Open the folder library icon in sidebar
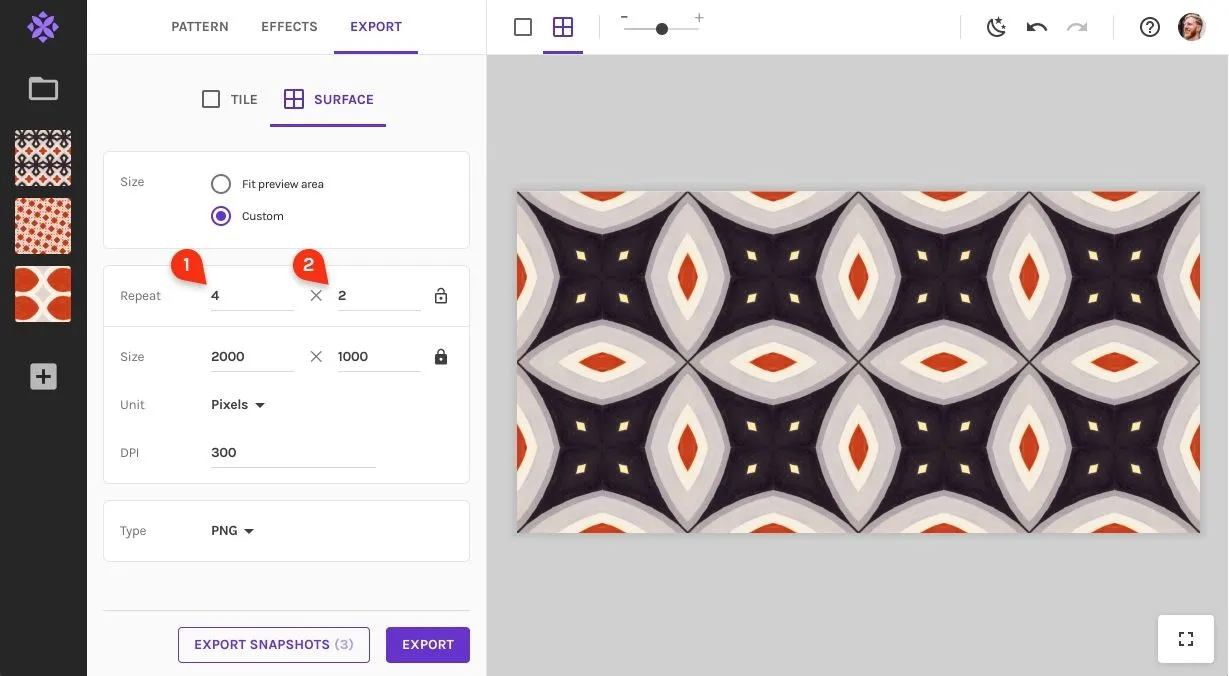 click(43, 89)
